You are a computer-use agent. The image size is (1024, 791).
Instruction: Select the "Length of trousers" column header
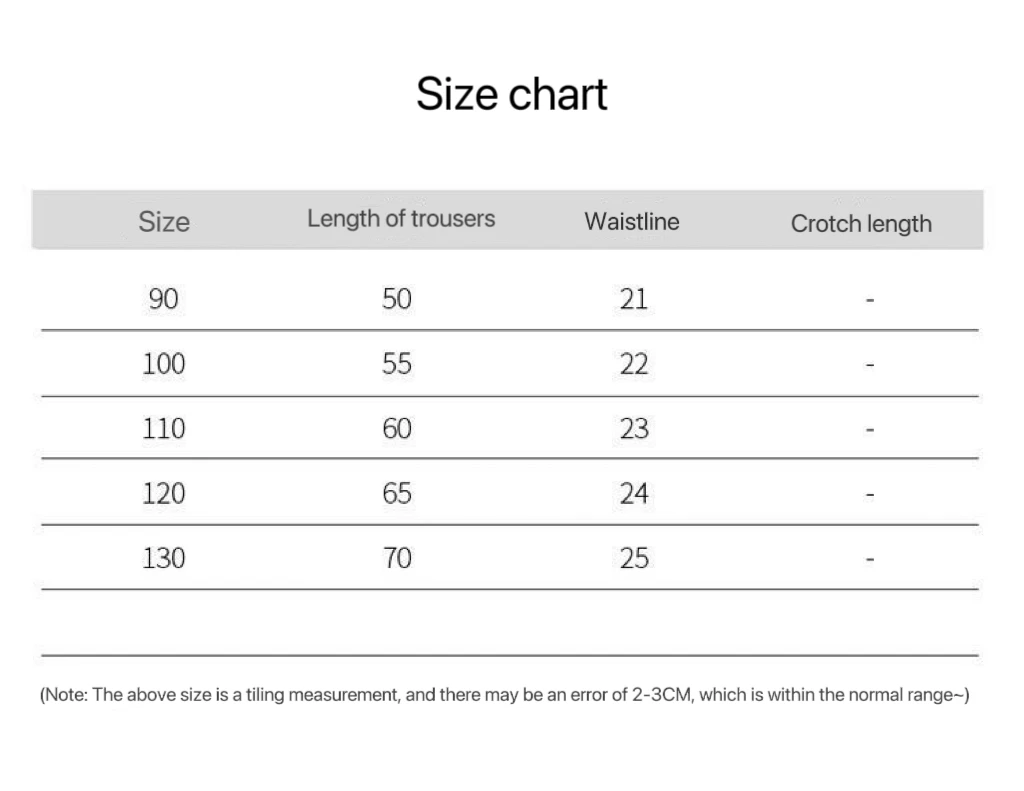pos(400,219)
